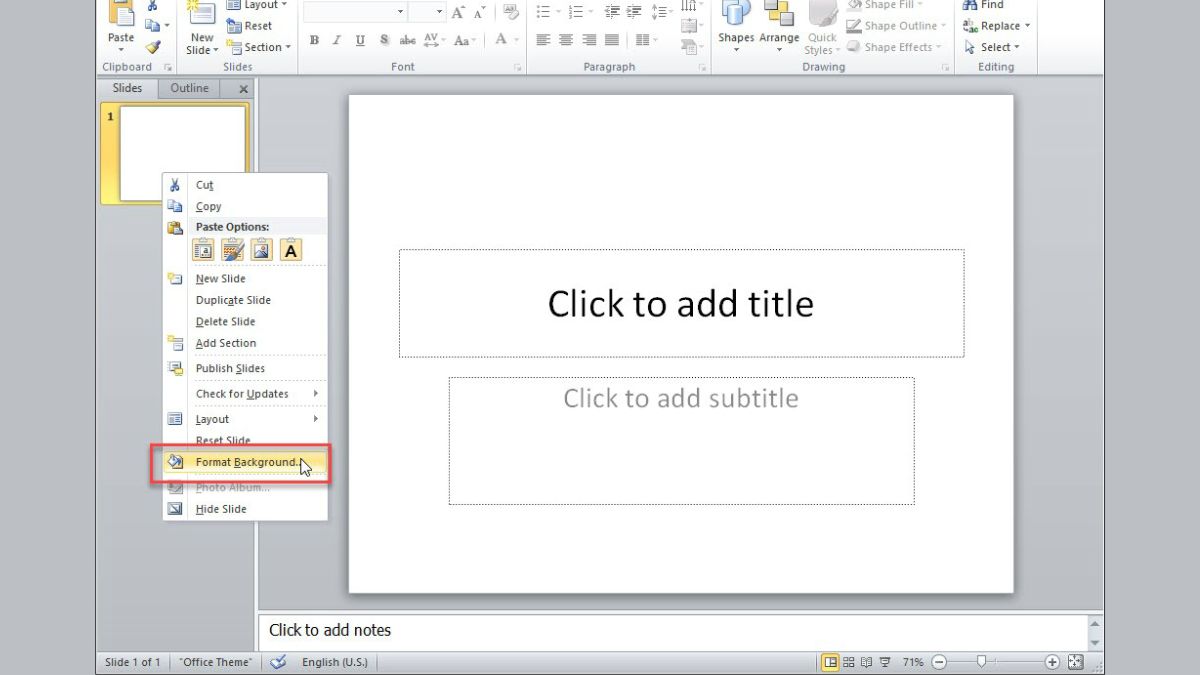Toggle Italic formatting
Image resolution: width=1200 pixels, height=675 pixels.
pos(337,40)
